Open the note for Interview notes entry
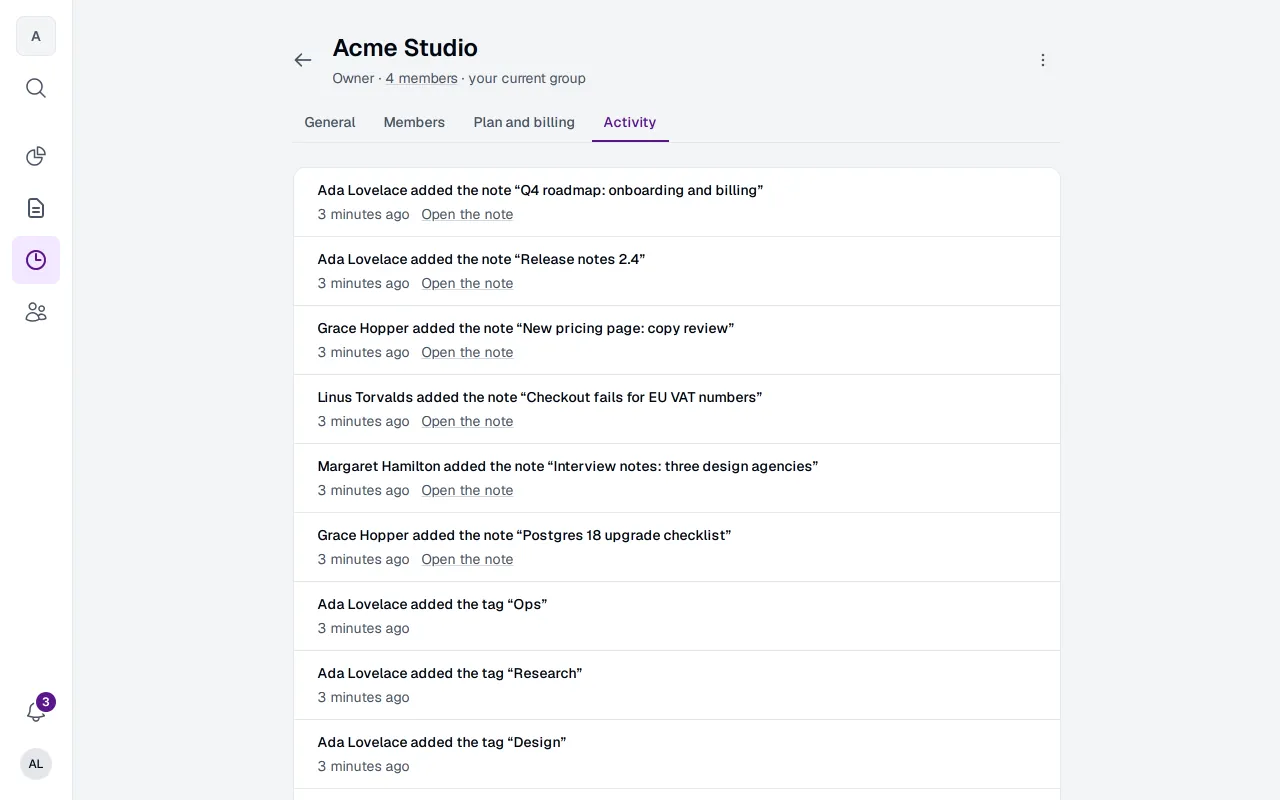Viewport: 1280px width, 800px height. click(467, 490)
